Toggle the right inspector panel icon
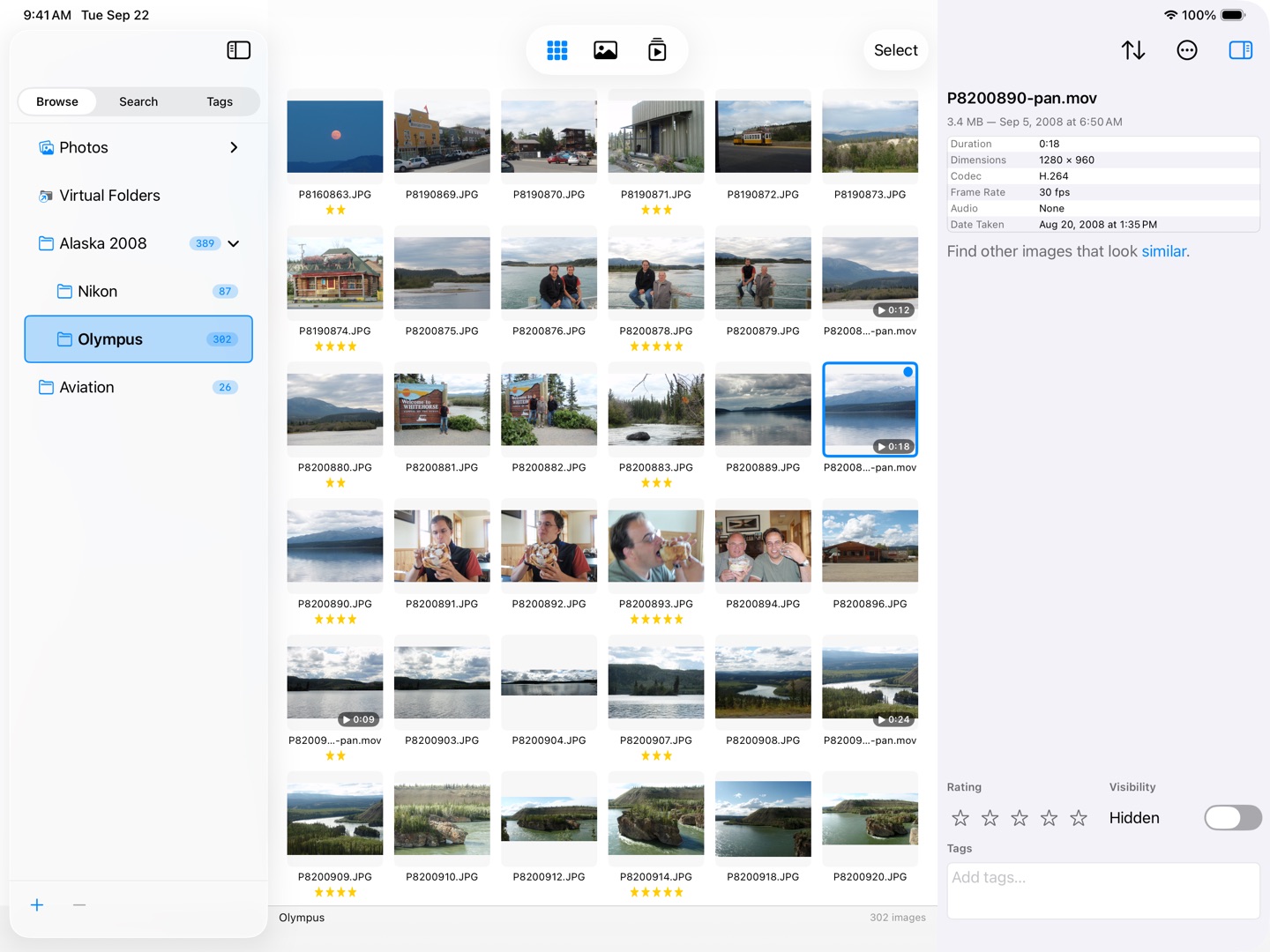Screen dimensions: 1270x952 point(1241,50)
